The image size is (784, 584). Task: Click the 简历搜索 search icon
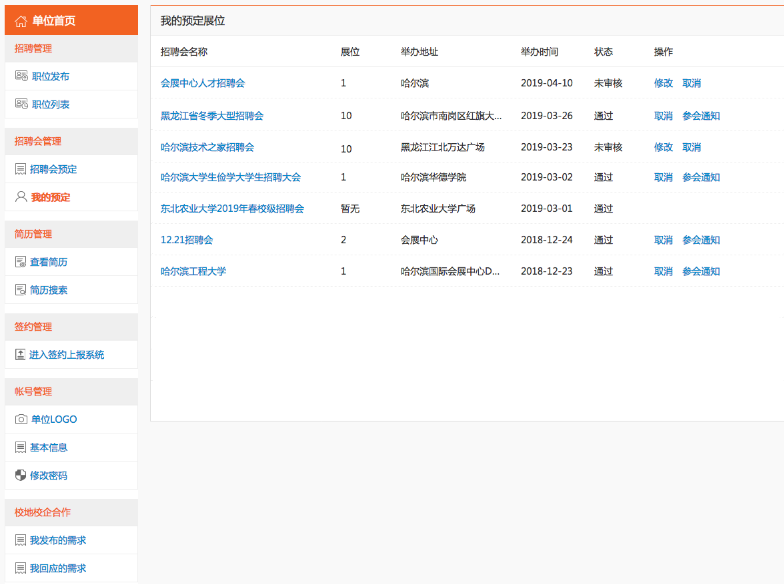click(x=20, y=290)
